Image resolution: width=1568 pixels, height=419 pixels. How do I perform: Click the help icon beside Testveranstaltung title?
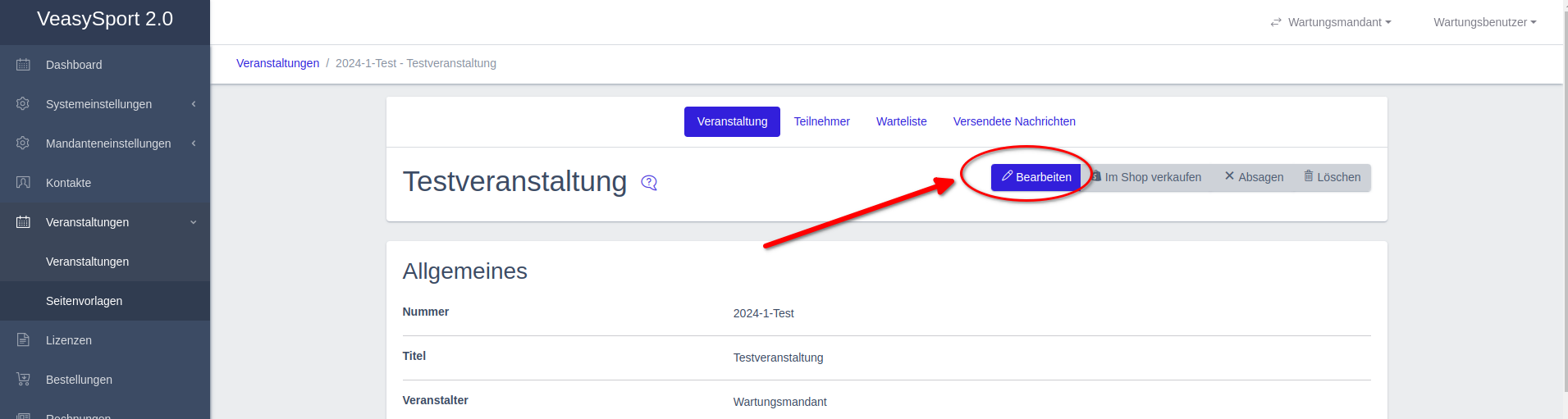click(x=649, y=183)
